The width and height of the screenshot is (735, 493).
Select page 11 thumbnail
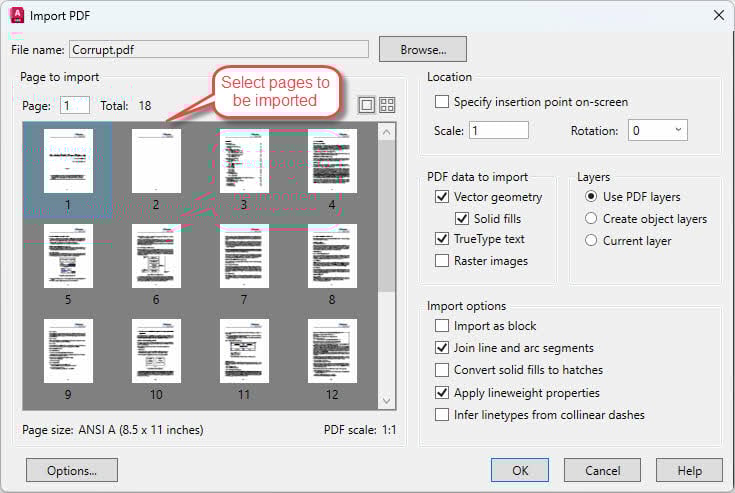click(x=244, y=351)
